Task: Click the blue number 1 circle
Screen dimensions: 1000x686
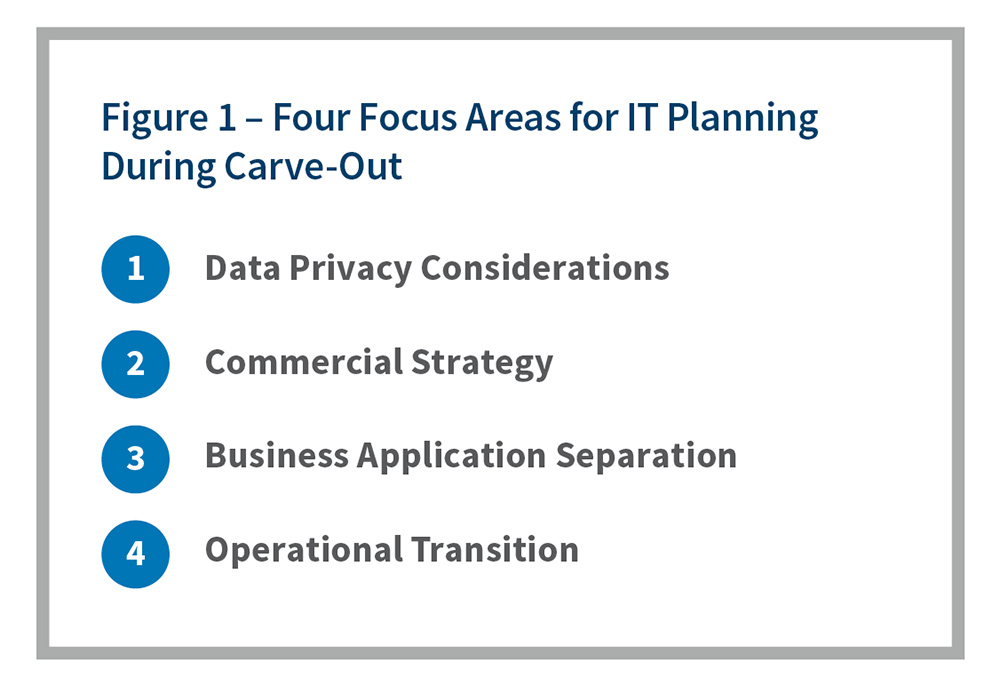Action: pyautogui.click(x=135, y=269)
